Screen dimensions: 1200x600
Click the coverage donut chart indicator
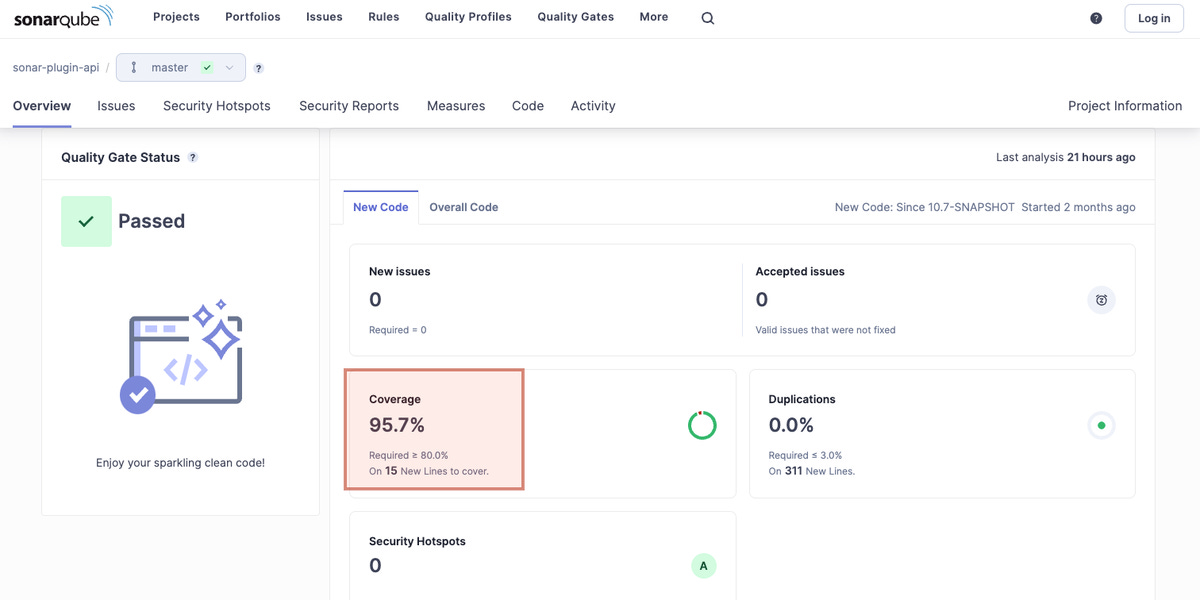click(x=702, y=425)
